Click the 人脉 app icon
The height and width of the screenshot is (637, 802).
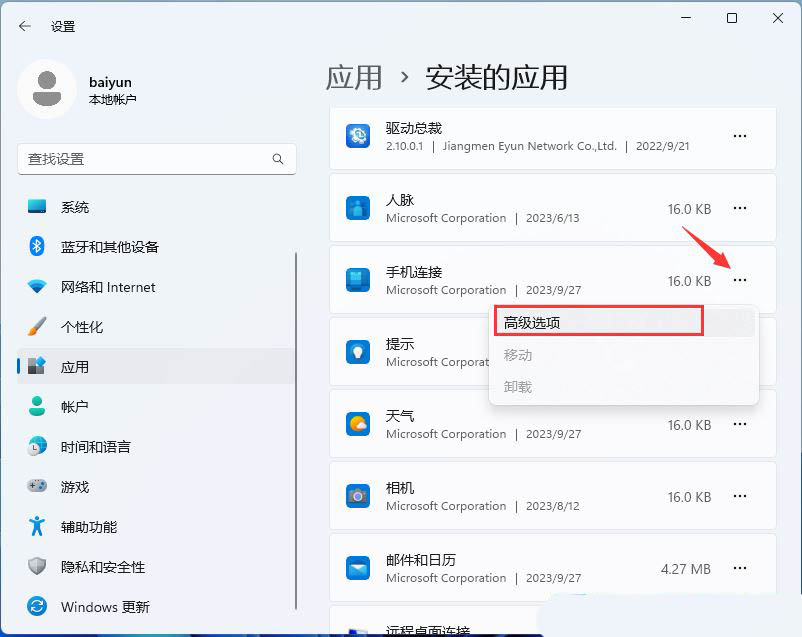(x=357, y=208)
